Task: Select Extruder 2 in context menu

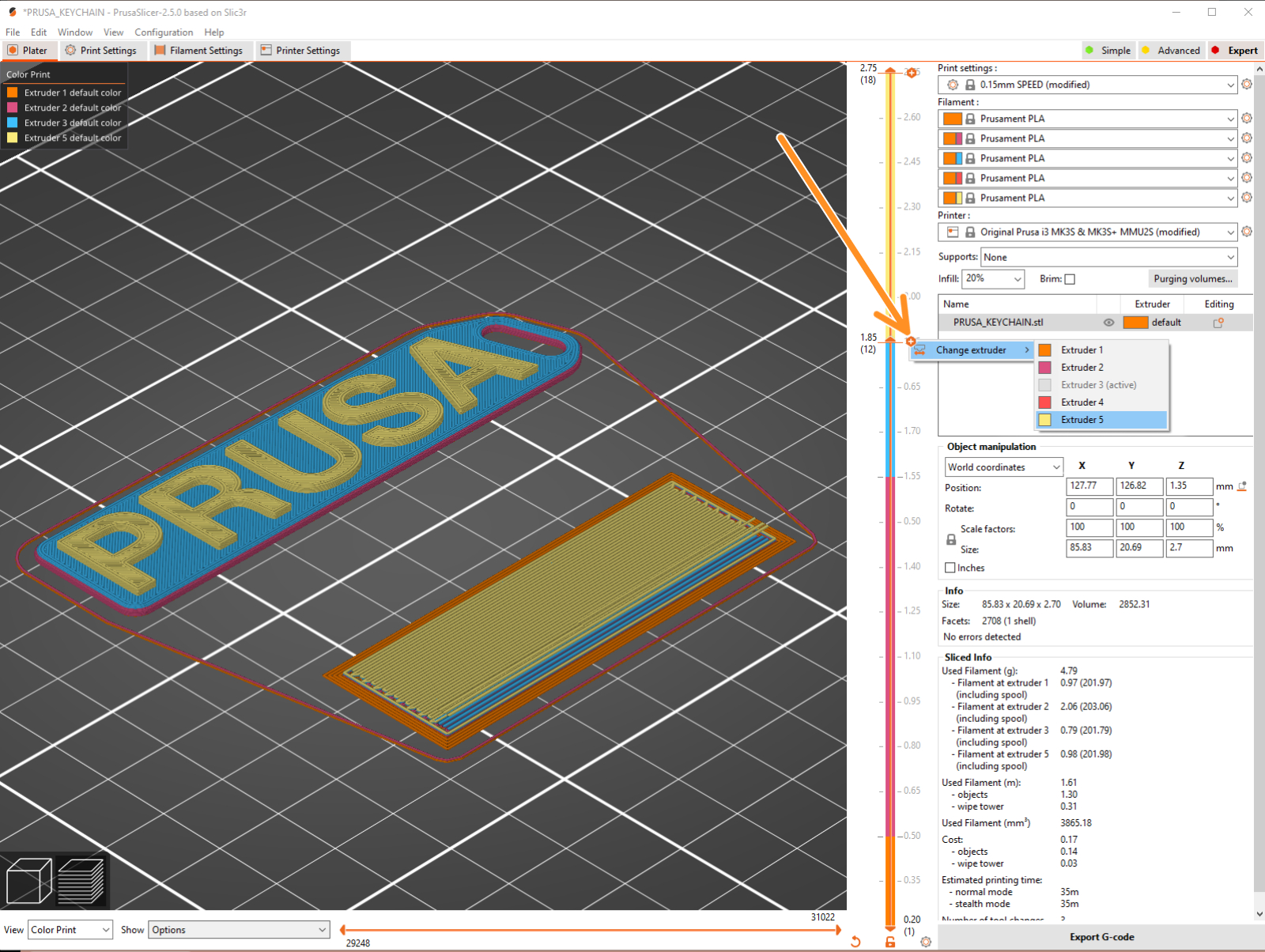Action: [x=1101, y=368]
